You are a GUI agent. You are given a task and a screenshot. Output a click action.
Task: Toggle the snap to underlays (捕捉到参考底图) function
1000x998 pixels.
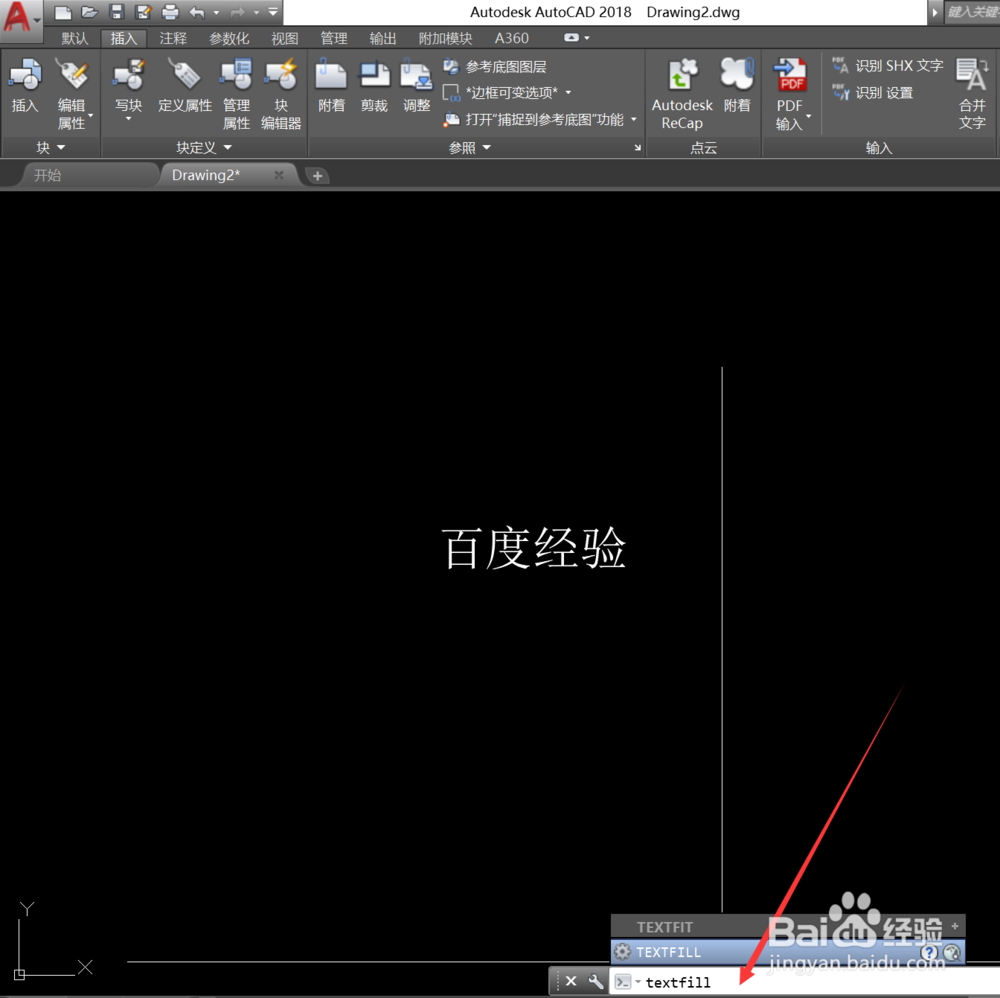pos(533,119)
